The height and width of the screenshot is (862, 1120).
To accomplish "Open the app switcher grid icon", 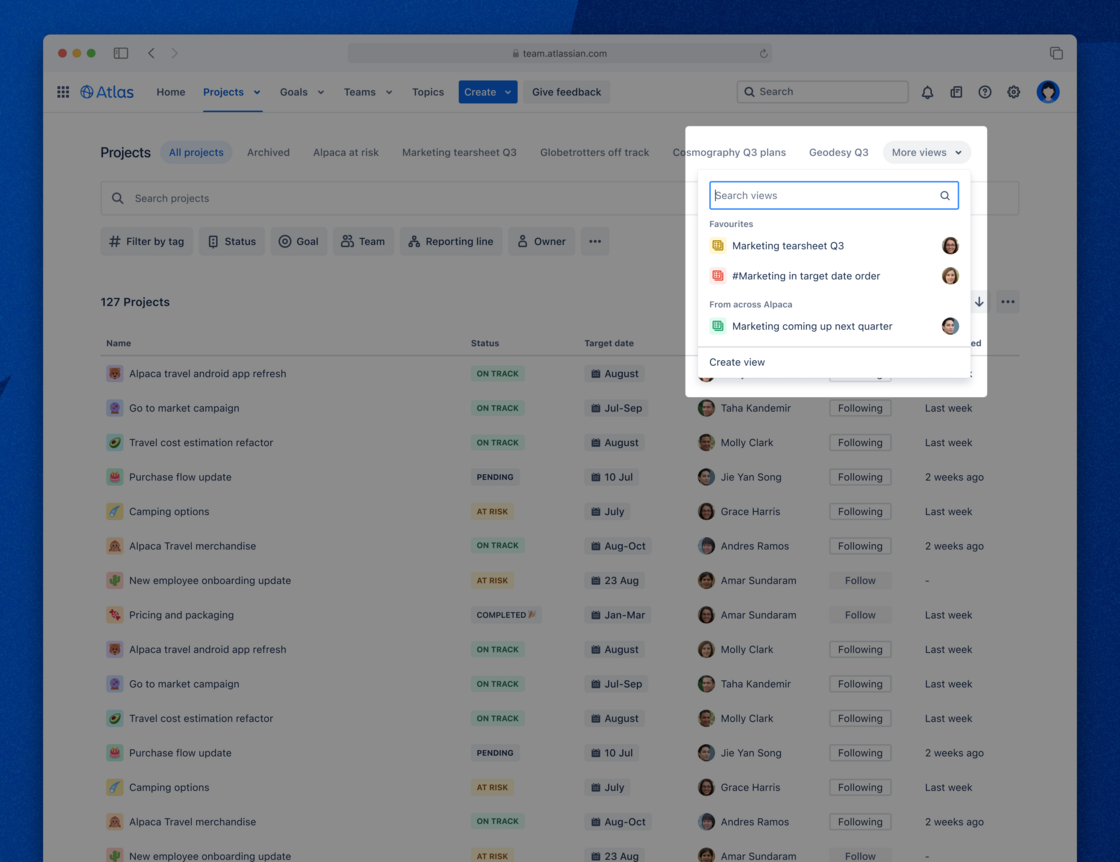I will [62, 92].
